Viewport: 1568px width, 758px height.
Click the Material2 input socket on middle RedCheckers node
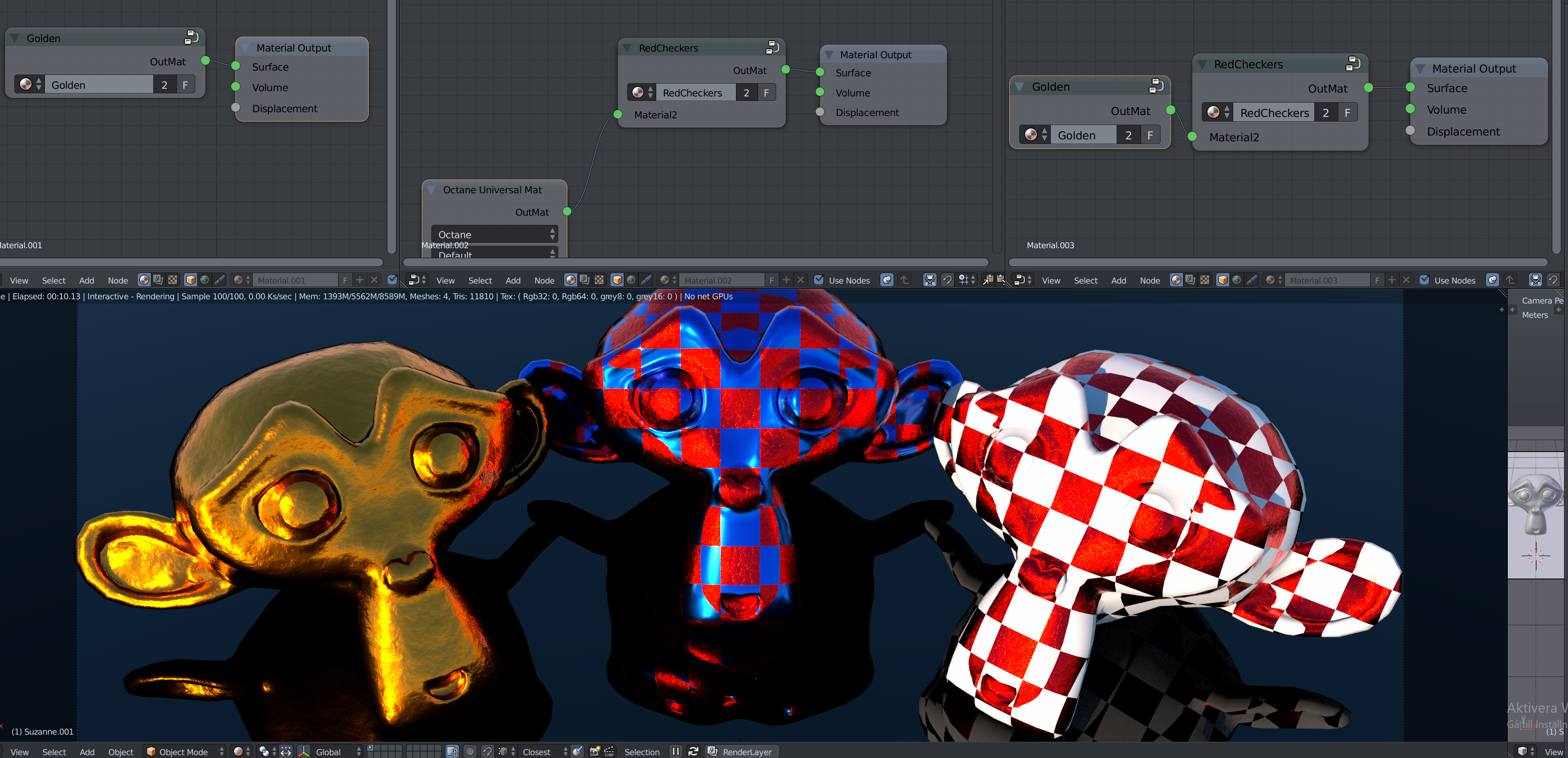[x=618, y=115]
